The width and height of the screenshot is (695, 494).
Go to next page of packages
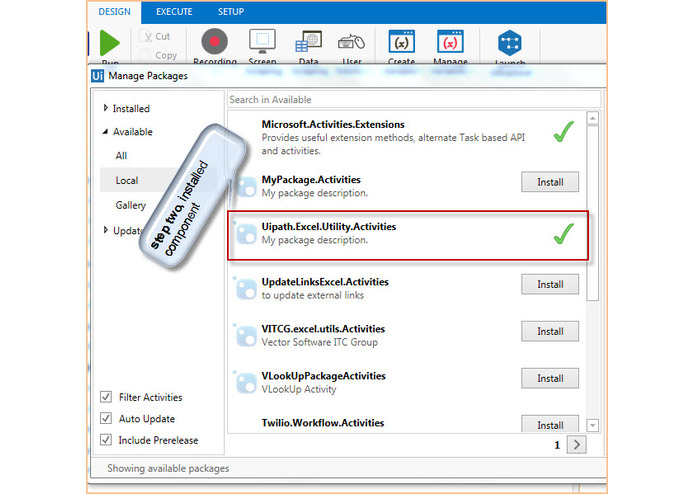click(577, 444)
